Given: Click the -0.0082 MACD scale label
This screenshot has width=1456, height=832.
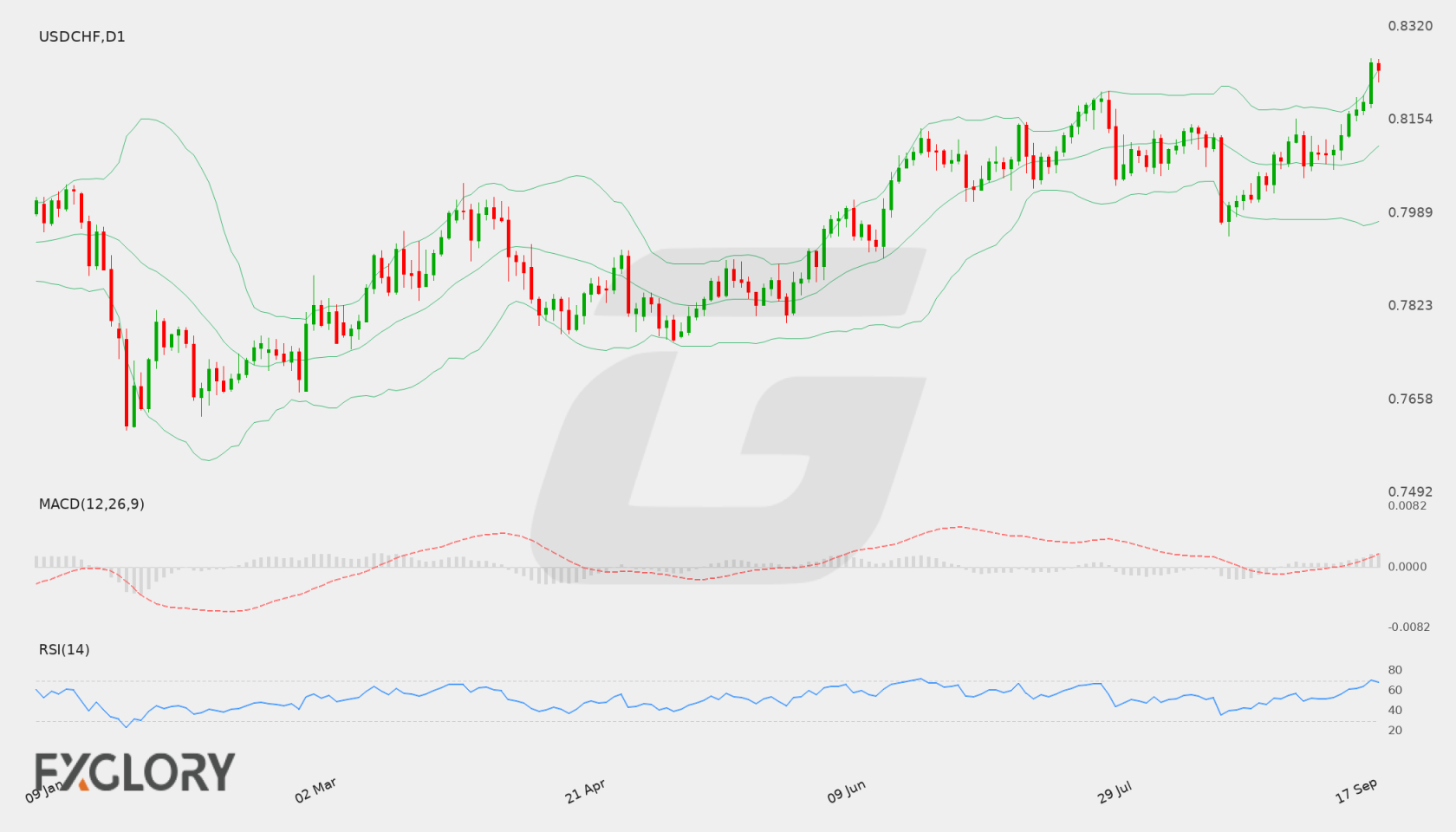Looking at the screenshot, I should [x=1408, y=627].
